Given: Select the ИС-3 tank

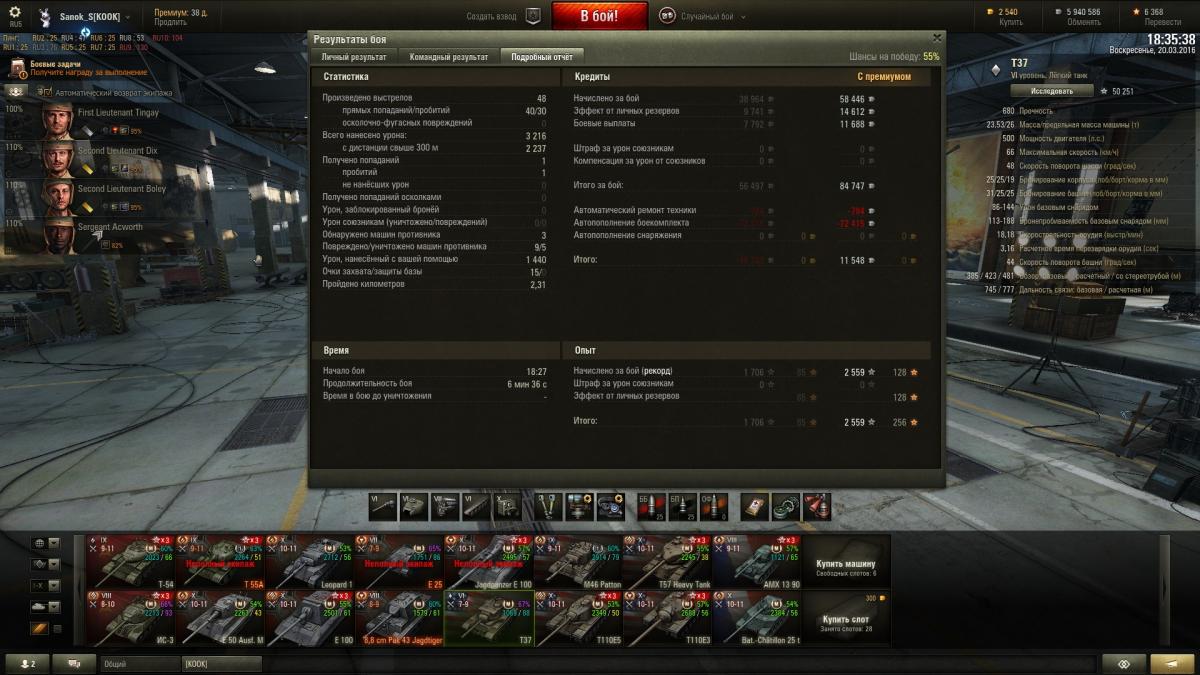Looking at the screenshot, I should click(130, 618).
